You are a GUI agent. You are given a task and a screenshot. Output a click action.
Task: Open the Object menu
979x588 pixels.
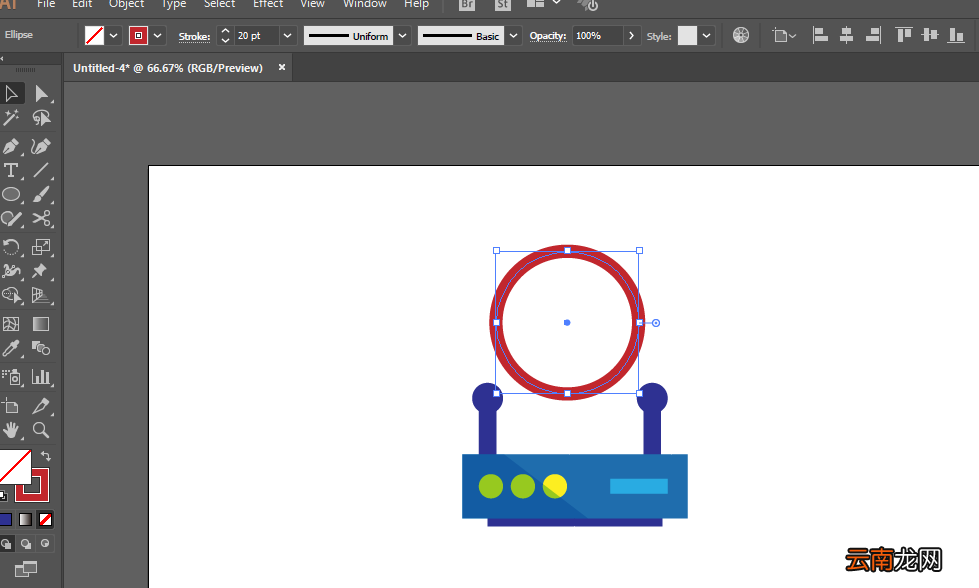[127, 4]
